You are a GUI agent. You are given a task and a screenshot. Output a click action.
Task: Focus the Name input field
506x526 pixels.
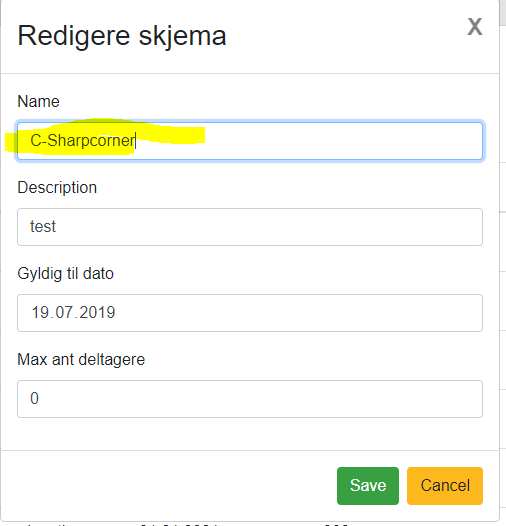pyautogui.click(x=250, y=141)
